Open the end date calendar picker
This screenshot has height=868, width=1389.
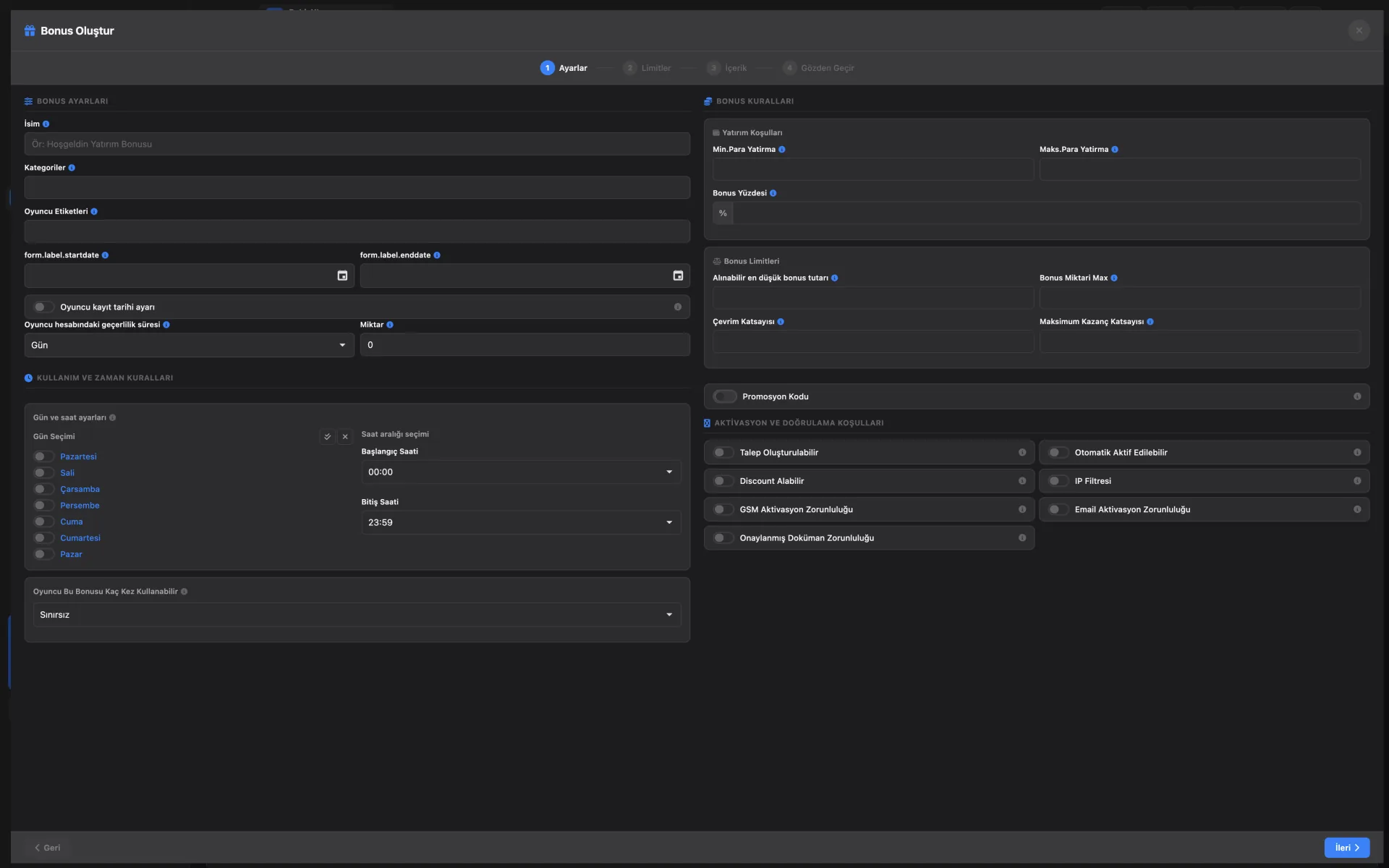(678, 276)
